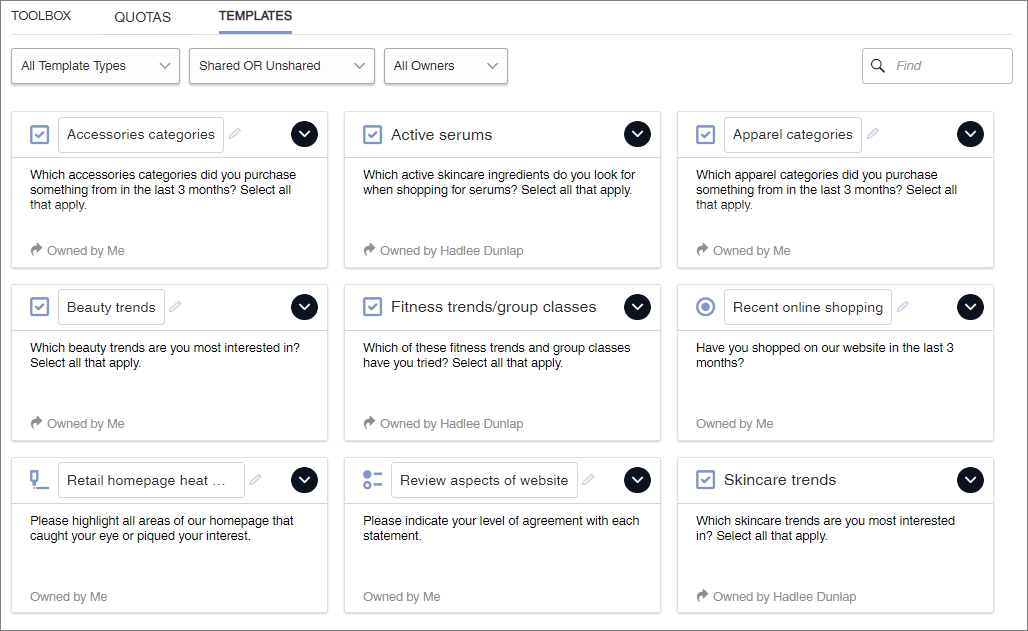Click the magnifying glass search icon
This screenshot has height=631, width=1028.
click(x=877, y=66)
